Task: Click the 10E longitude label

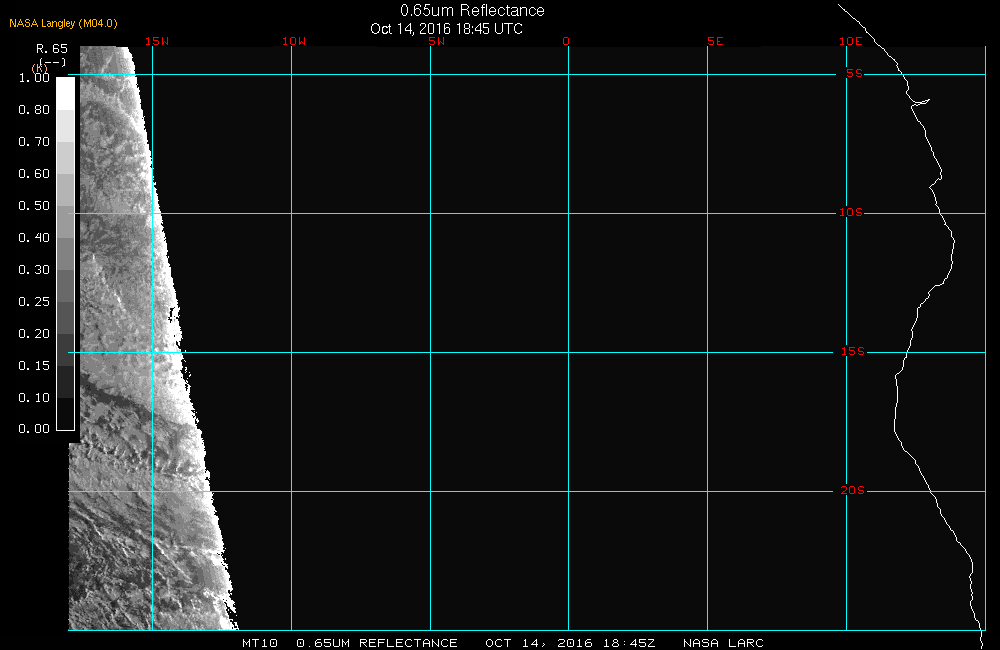Action: pos(850,41)
